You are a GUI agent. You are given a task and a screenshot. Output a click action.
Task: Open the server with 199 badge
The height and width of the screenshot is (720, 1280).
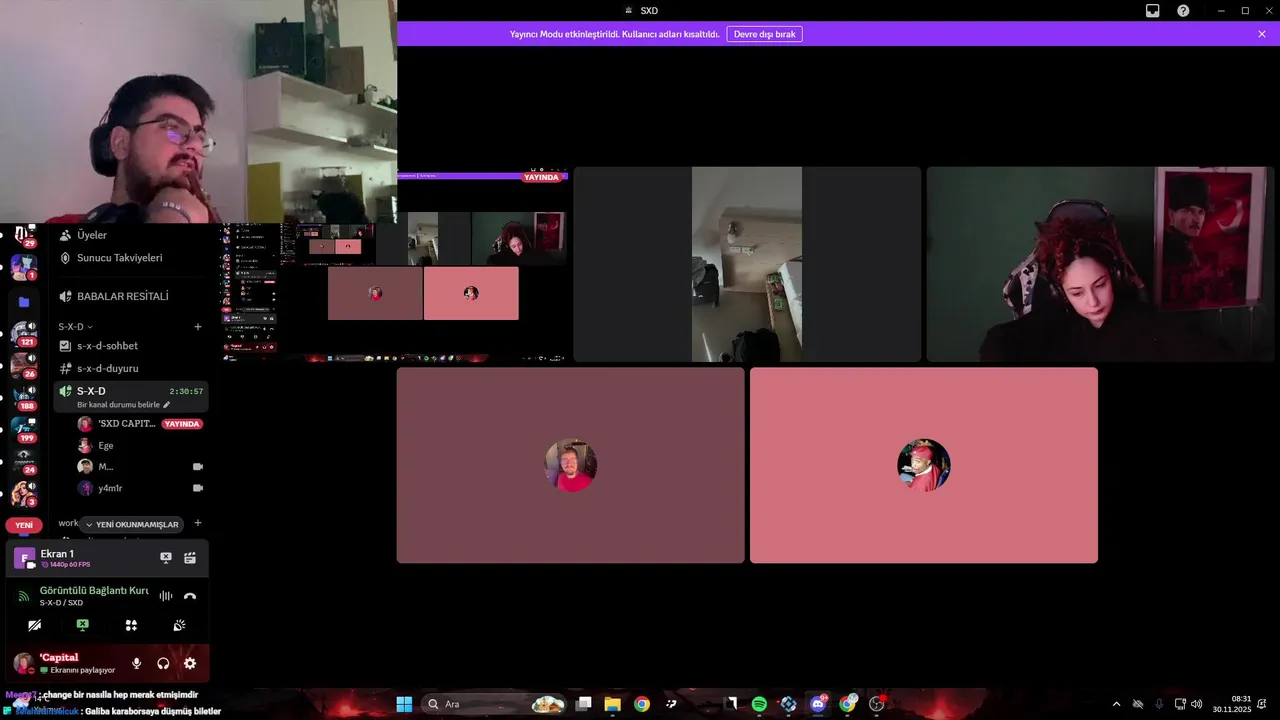point(23,429)
